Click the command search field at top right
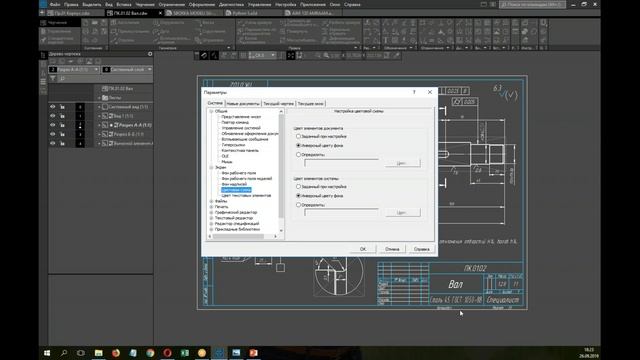The height and width of the screenshot is (360, 640). 532,4
